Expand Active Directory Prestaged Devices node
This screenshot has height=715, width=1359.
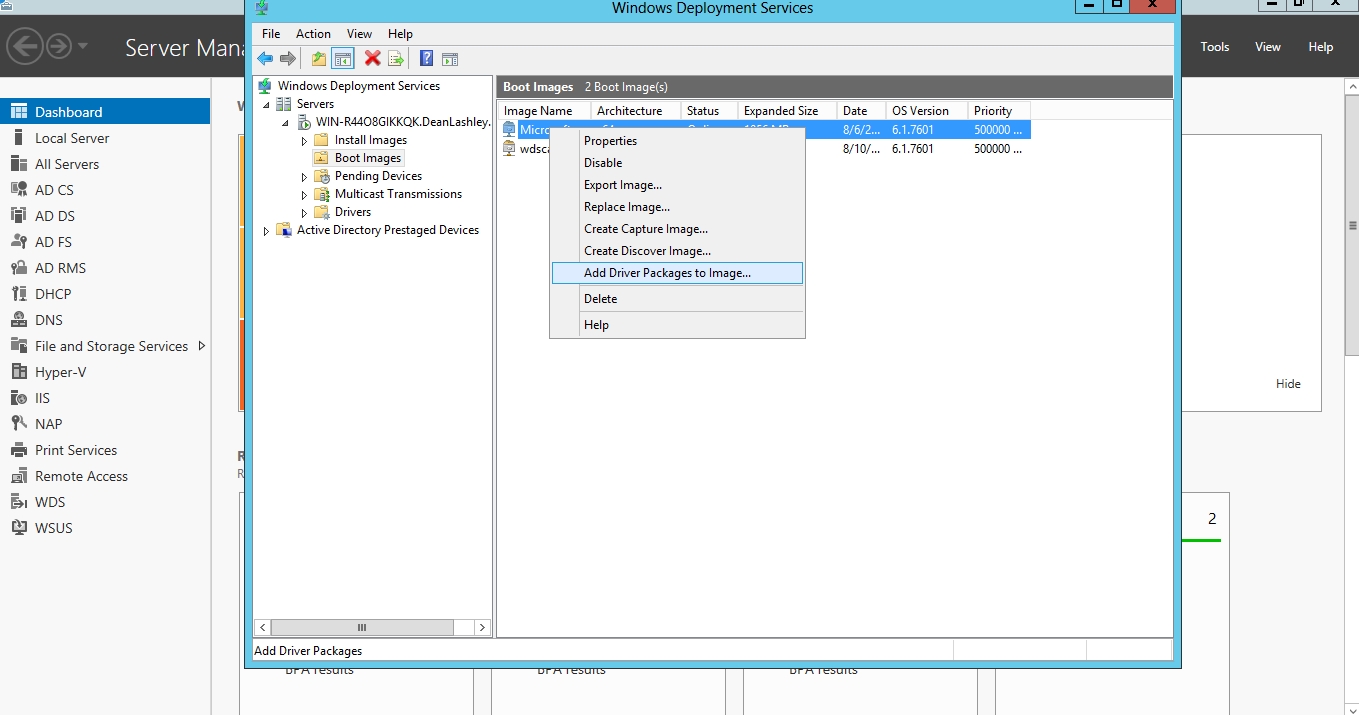[x=267, y=231]
